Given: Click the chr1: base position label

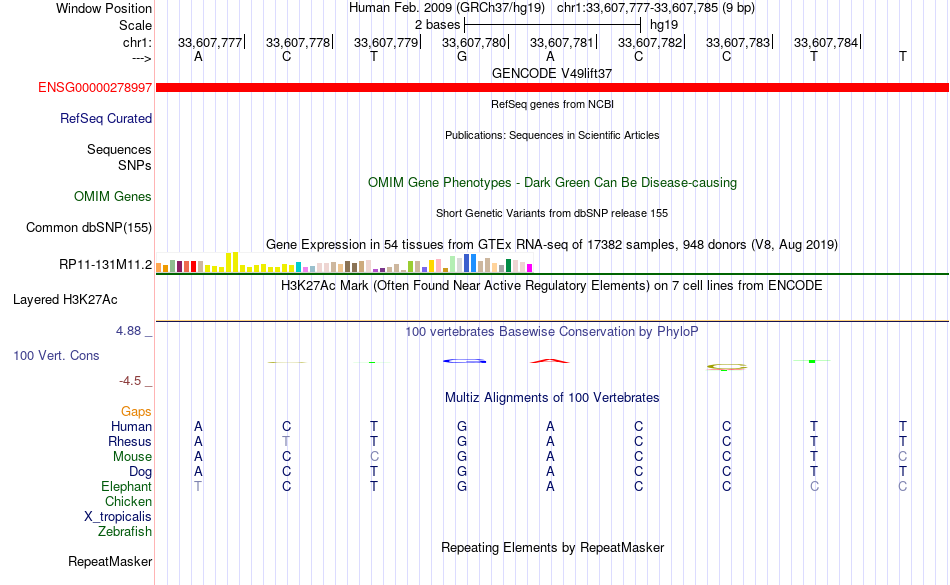Looking at the screenshot, I should coord(137,42).
